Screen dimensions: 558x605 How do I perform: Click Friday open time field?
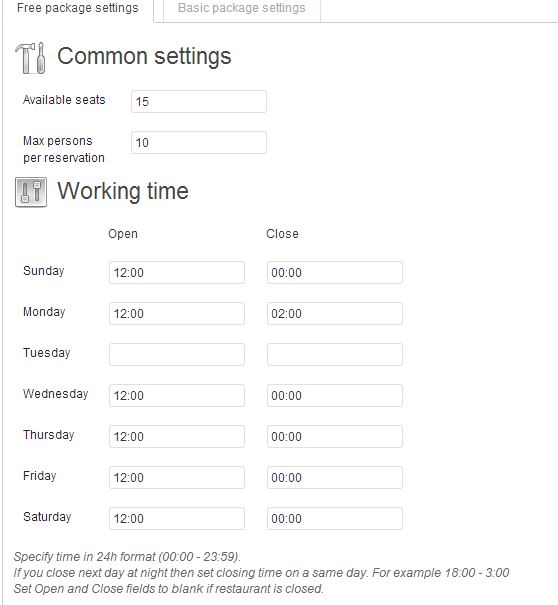pos(177,477)
